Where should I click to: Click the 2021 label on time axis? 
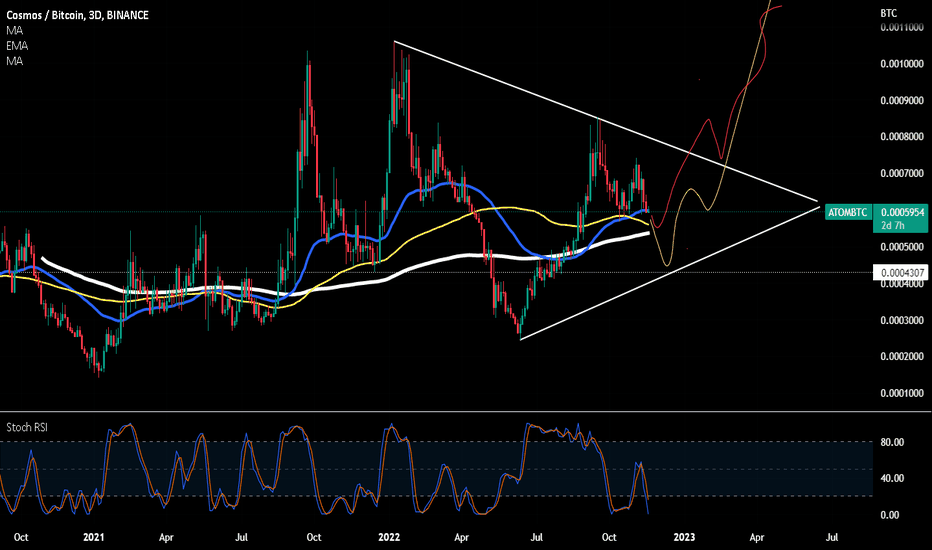93,538
